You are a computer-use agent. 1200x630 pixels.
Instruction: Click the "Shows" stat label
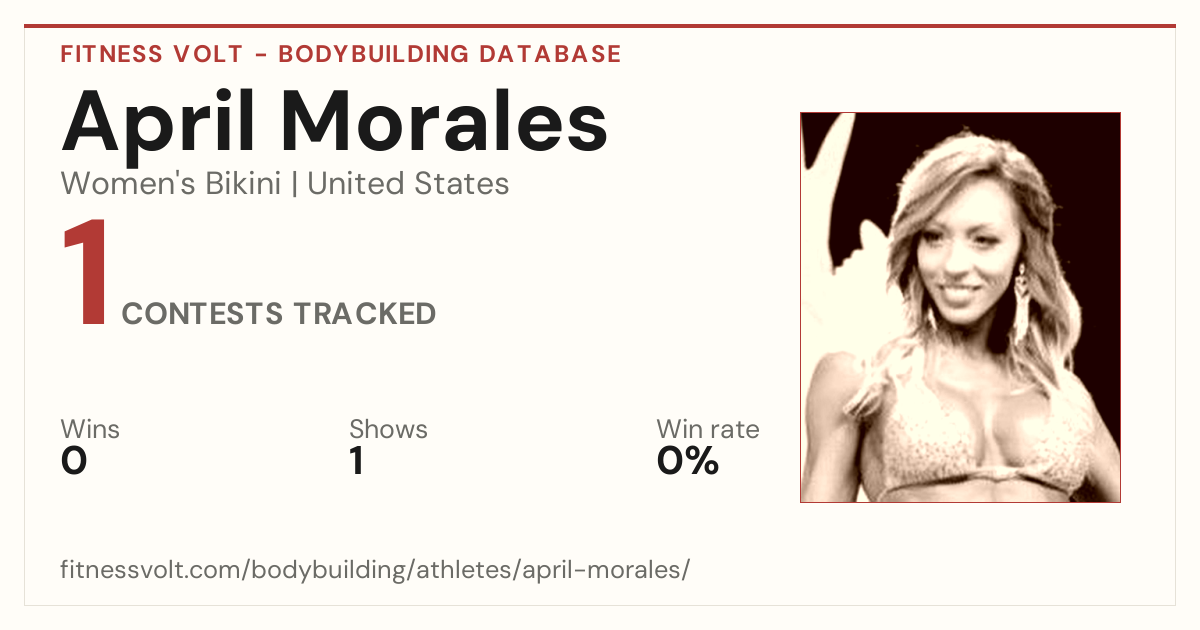388,430
